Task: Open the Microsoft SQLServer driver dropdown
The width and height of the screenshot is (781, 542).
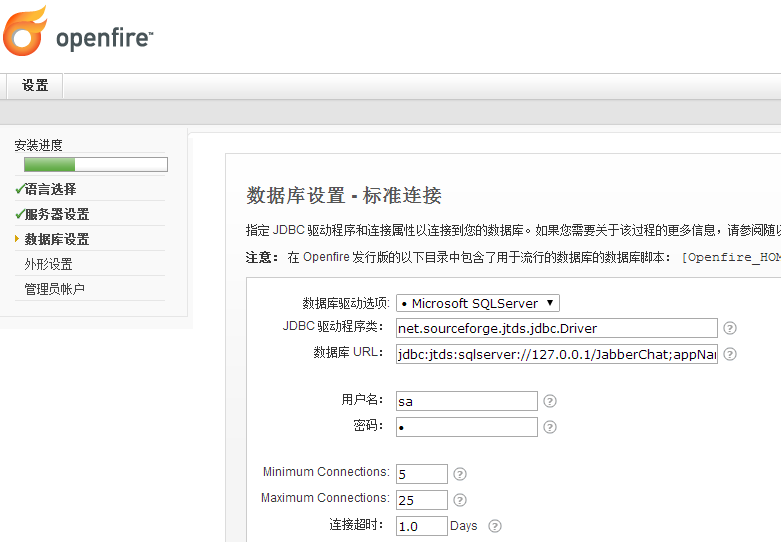Action: [478, 303]
